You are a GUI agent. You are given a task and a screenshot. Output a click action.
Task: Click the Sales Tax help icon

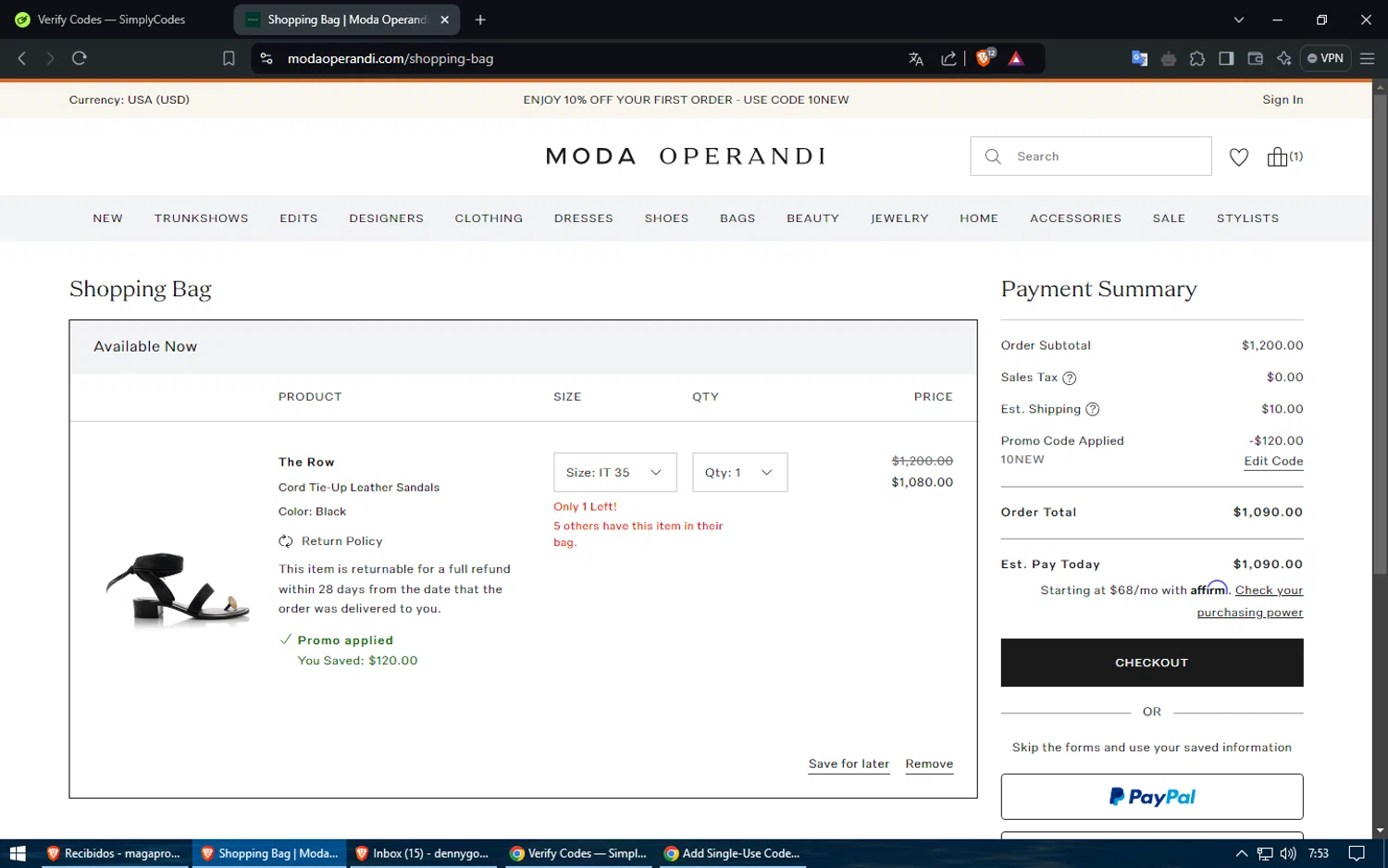coord(1070,378)
